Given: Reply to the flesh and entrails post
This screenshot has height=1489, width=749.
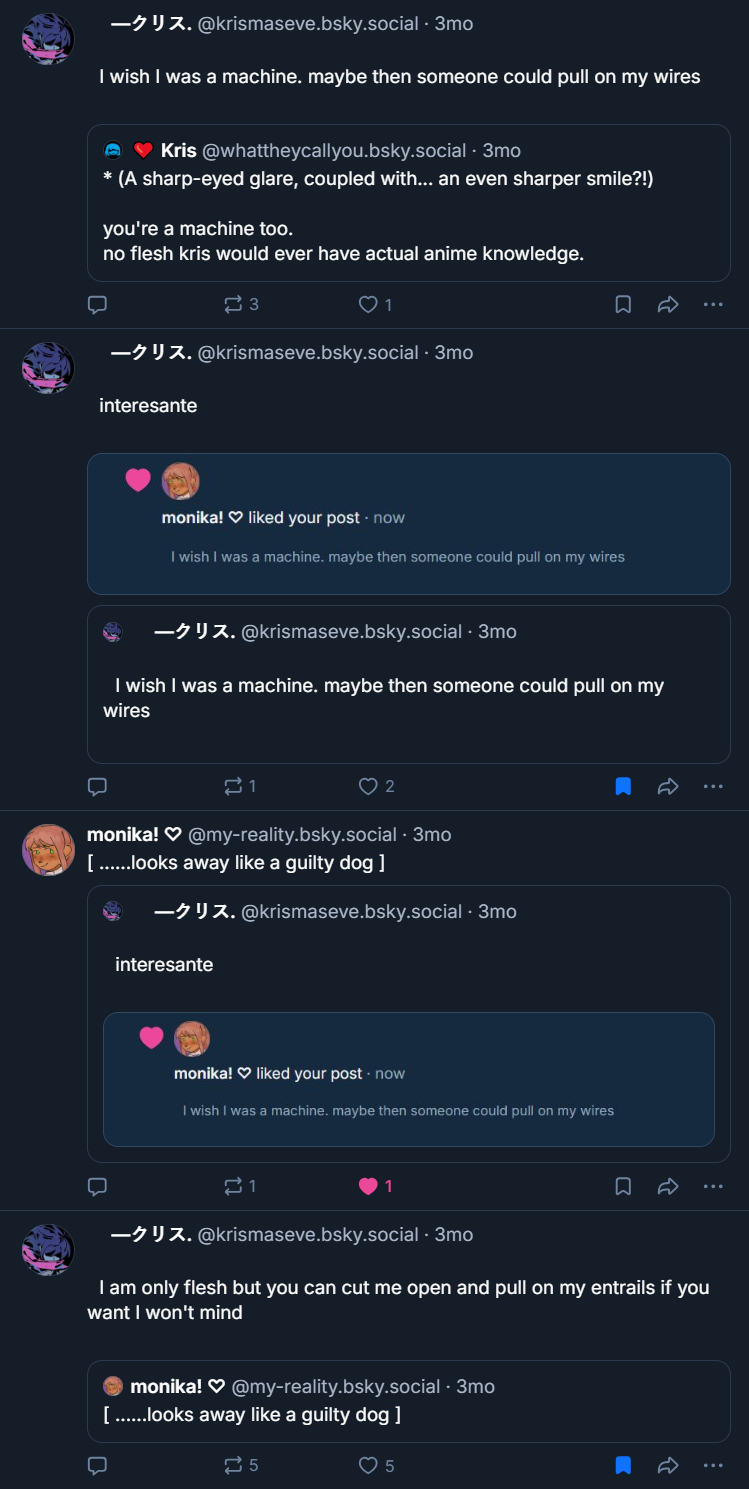Looking at the screenshot, I should tap(97, 1465).
